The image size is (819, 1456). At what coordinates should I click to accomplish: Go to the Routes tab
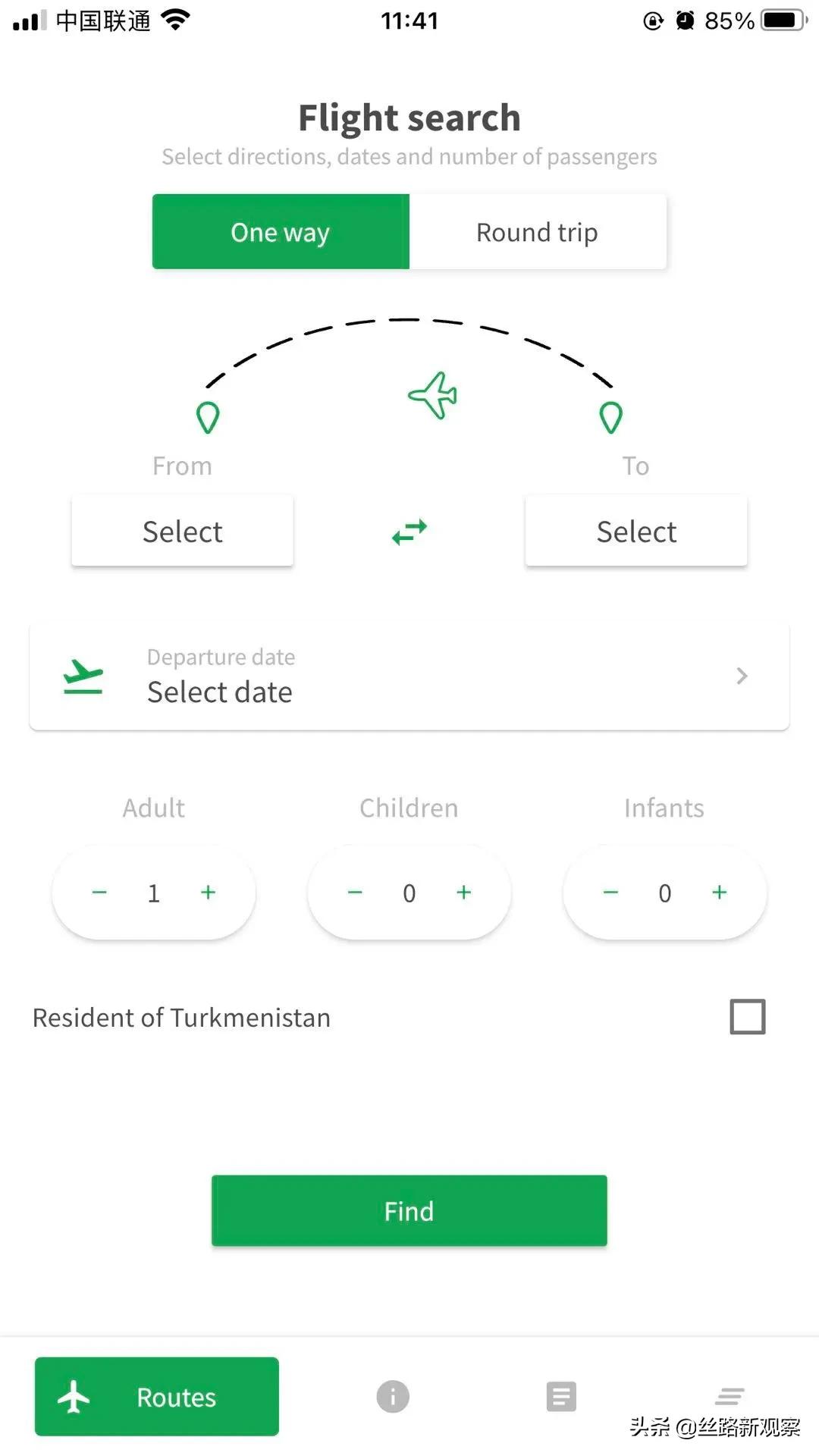(157, 1396)
